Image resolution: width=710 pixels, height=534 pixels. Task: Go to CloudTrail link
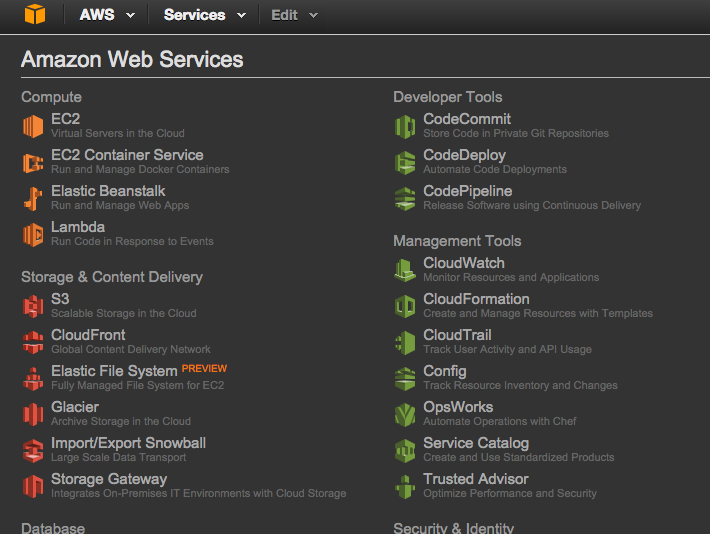tap(457, 335)
